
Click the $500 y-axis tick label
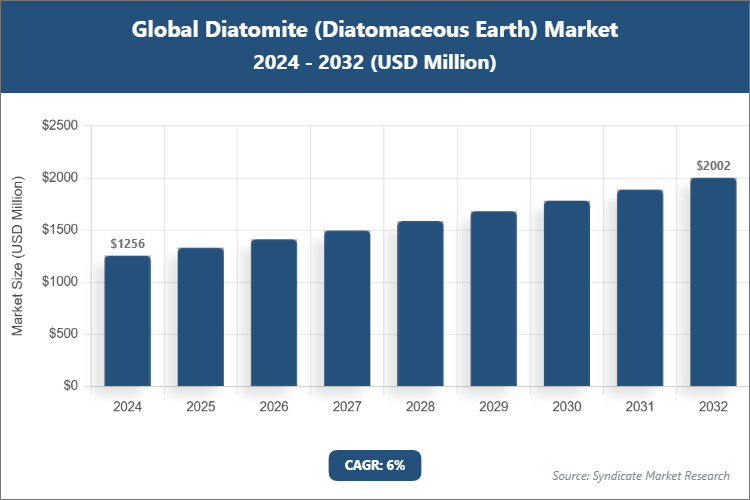point(63,333)
